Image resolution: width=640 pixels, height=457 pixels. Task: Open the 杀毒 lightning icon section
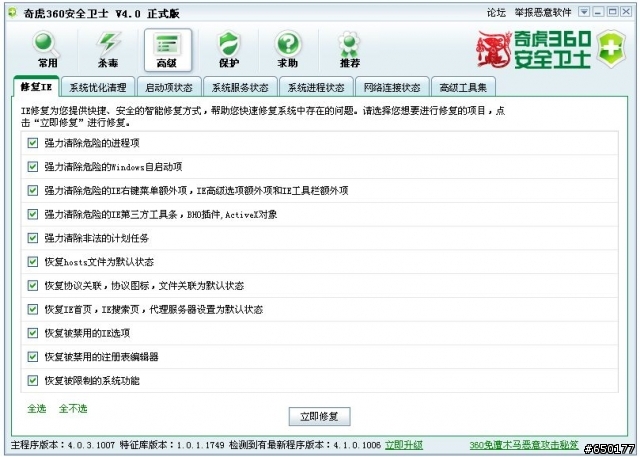pyautogui.click(x=108, y=50)
